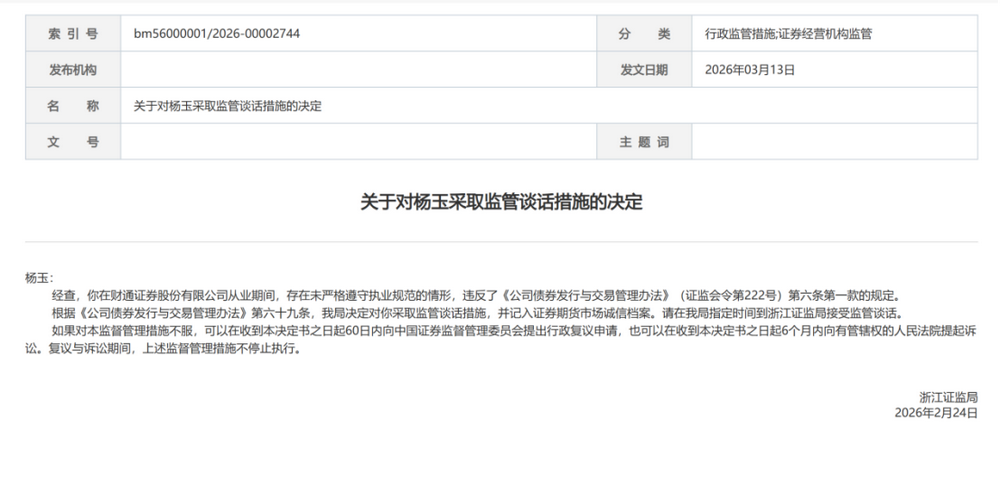Click the 发布机构 label cell
1000x481 pixels.
coord(73,70)
